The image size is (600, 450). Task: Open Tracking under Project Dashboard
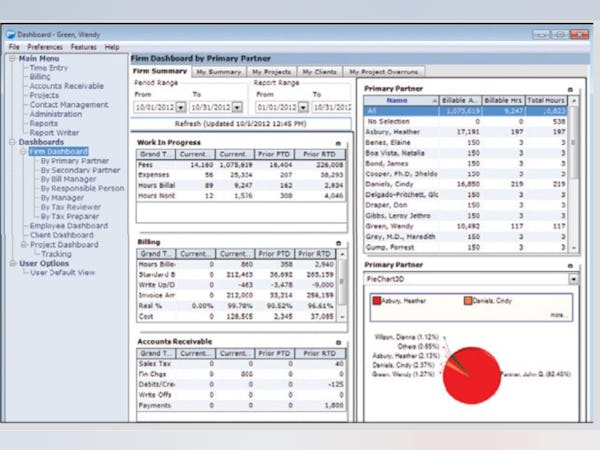click(56, 254)
